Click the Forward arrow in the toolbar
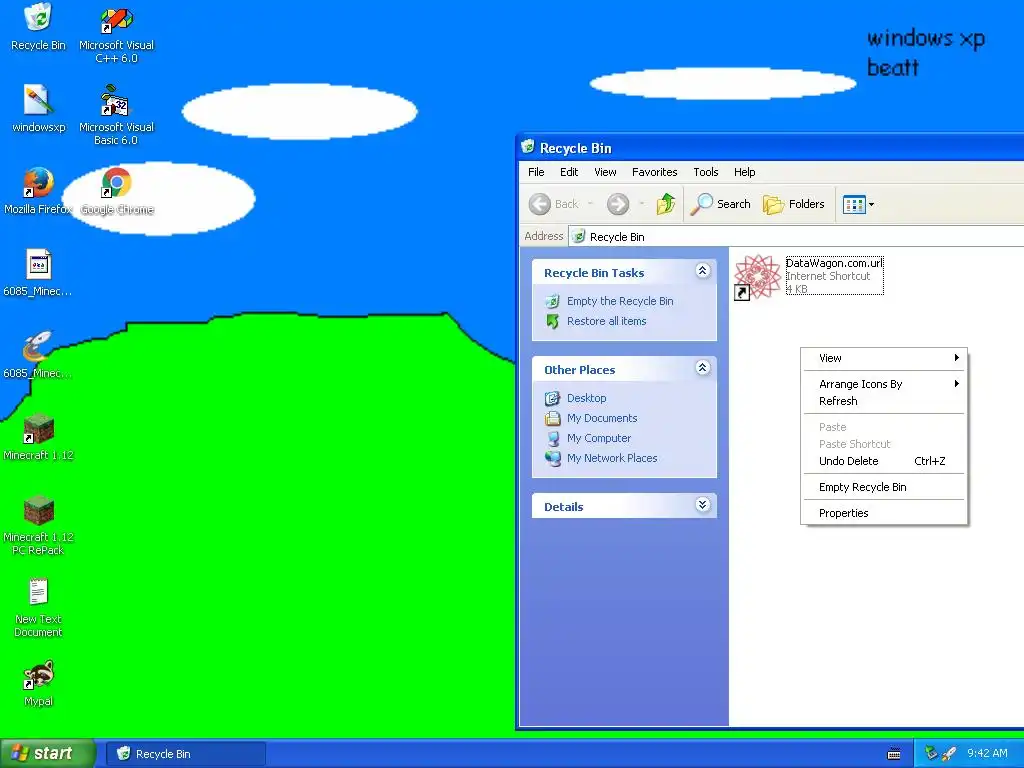Viewport: 1024px width, 768px height. 617,204
